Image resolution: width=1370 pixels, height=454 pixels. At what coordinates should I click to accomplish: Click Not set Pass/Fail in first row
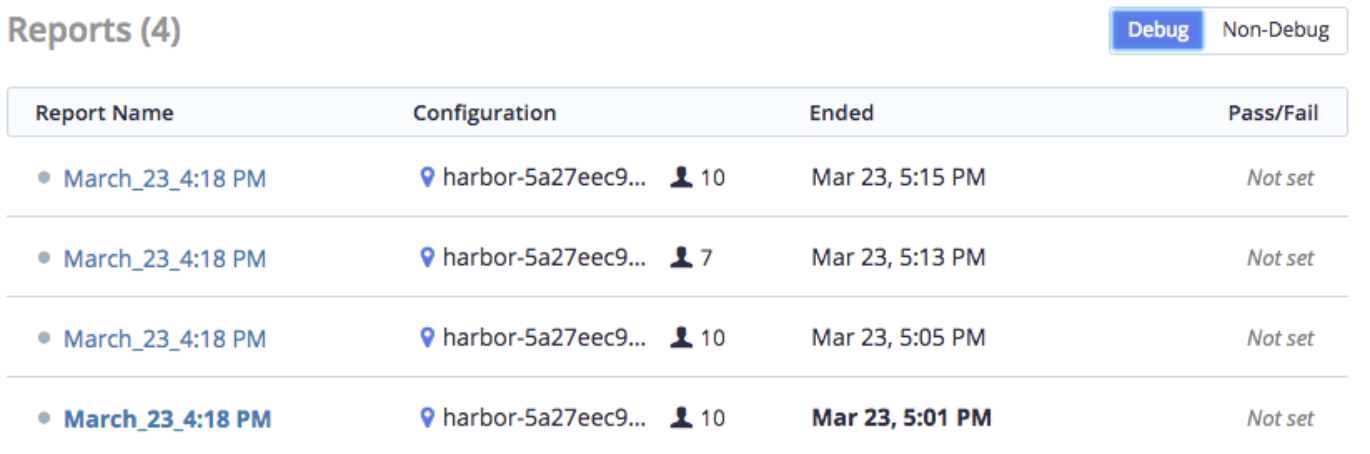pyautogui.click(x=1280, y=178)
